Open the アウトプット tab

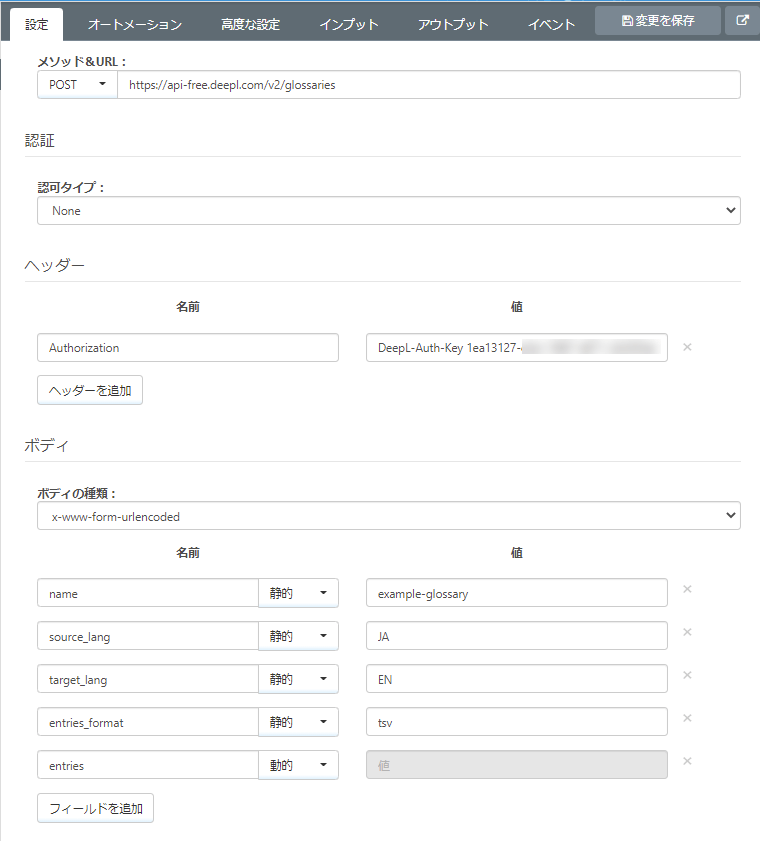pyautogui.click(x=453, y=24)
